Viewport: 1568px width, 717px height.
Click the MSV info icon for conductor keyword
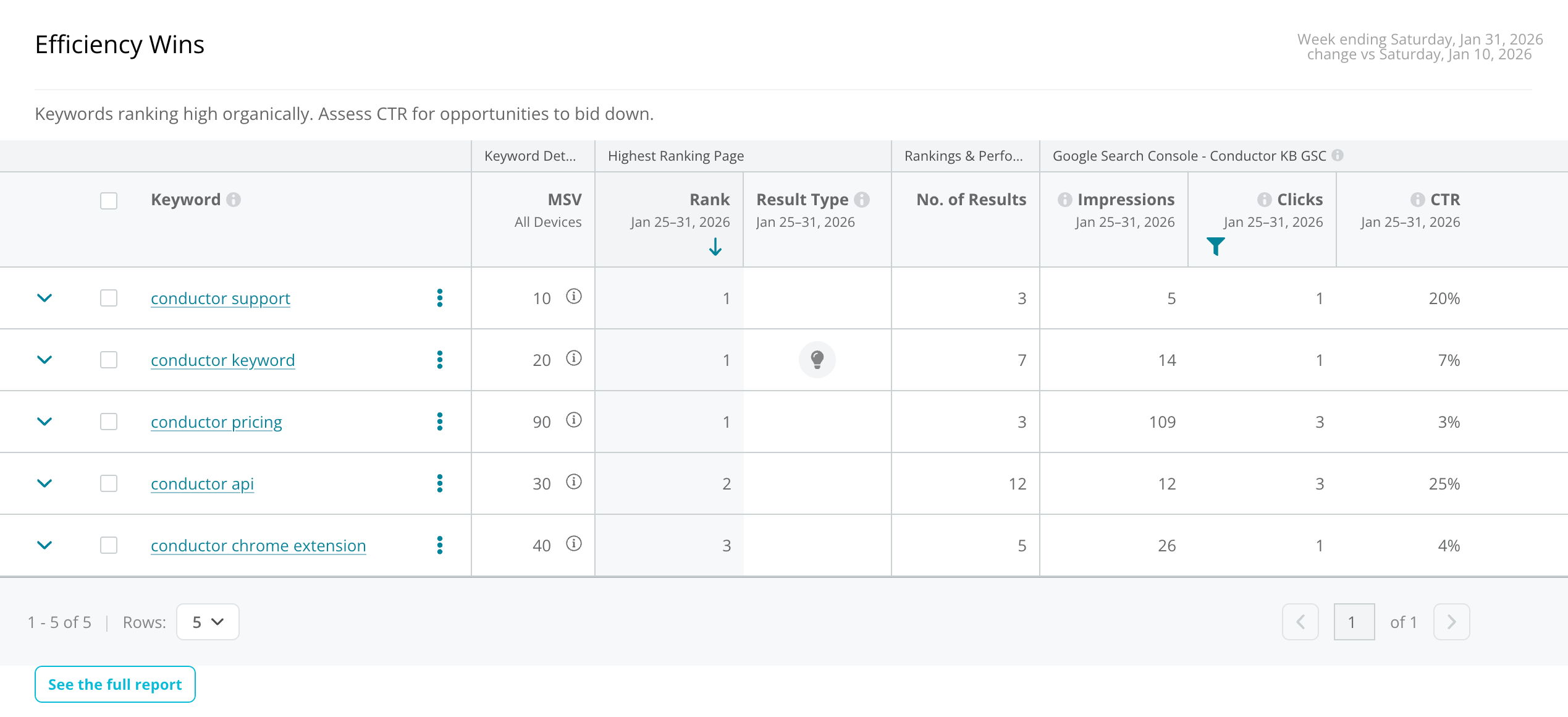tap(574, 358)
